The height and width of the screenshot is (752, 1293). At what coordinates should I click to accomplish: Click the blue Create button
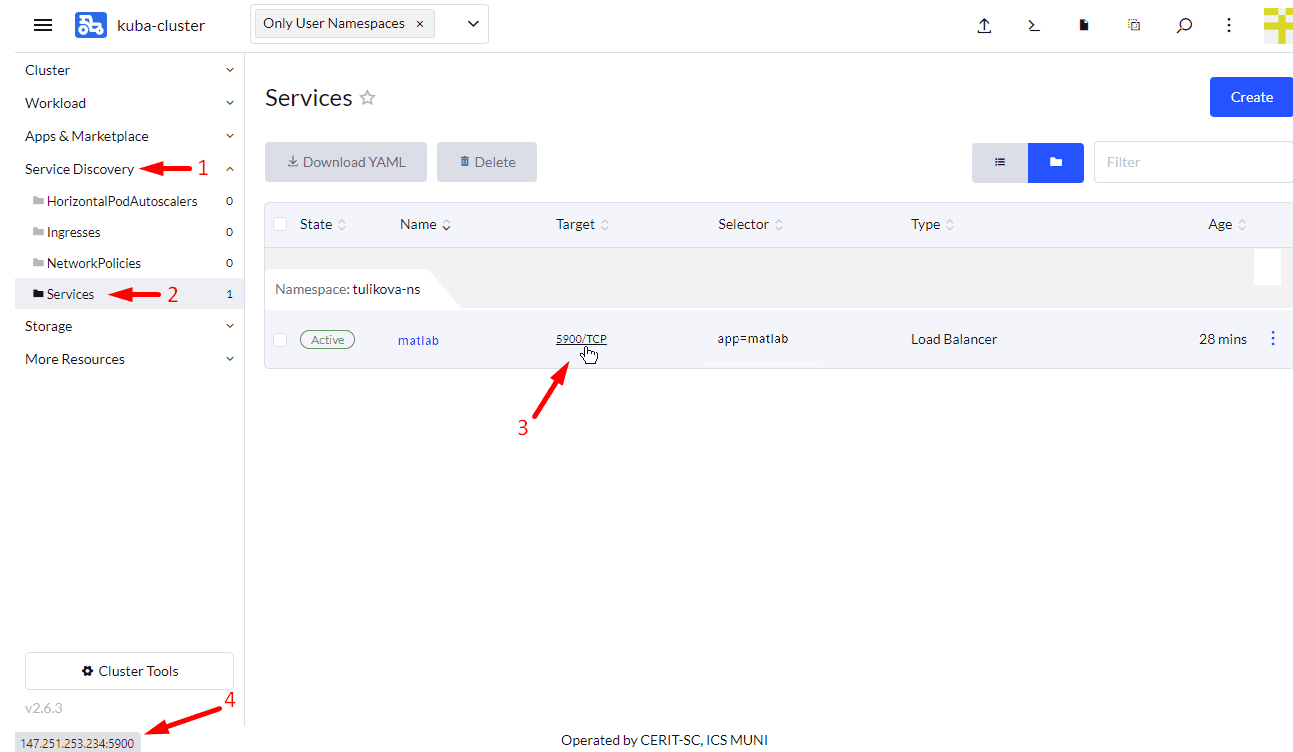tap(1251, 97)
